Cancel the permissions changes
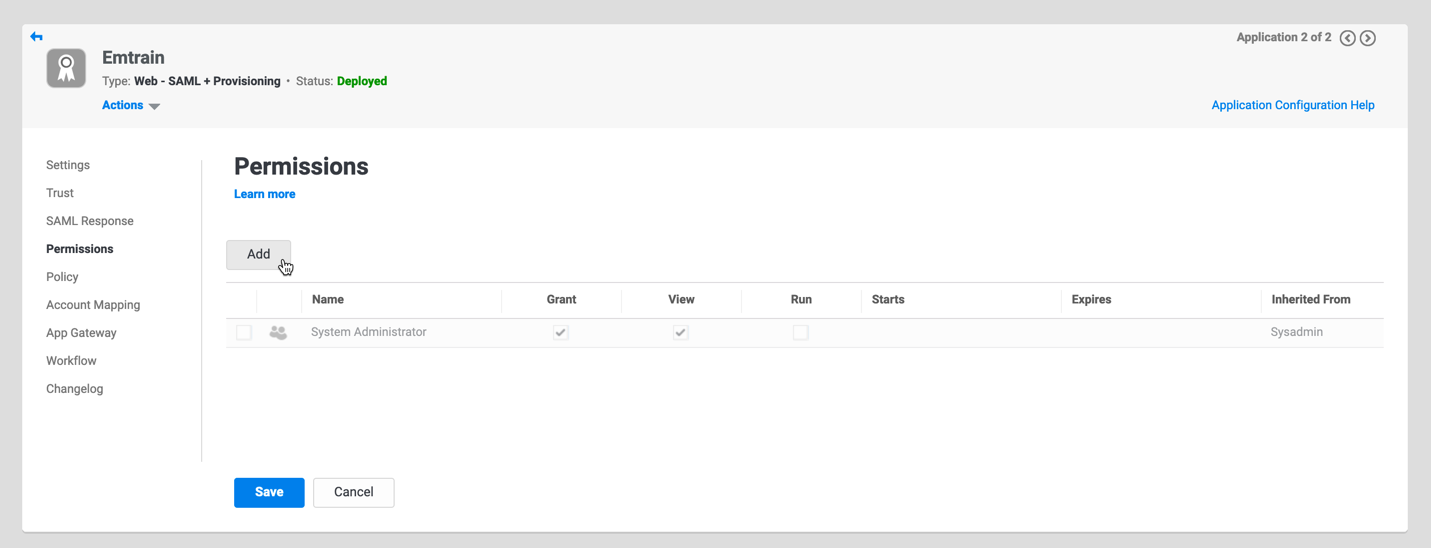Screen dimensions: 1431x548 (x=353, y=492)
